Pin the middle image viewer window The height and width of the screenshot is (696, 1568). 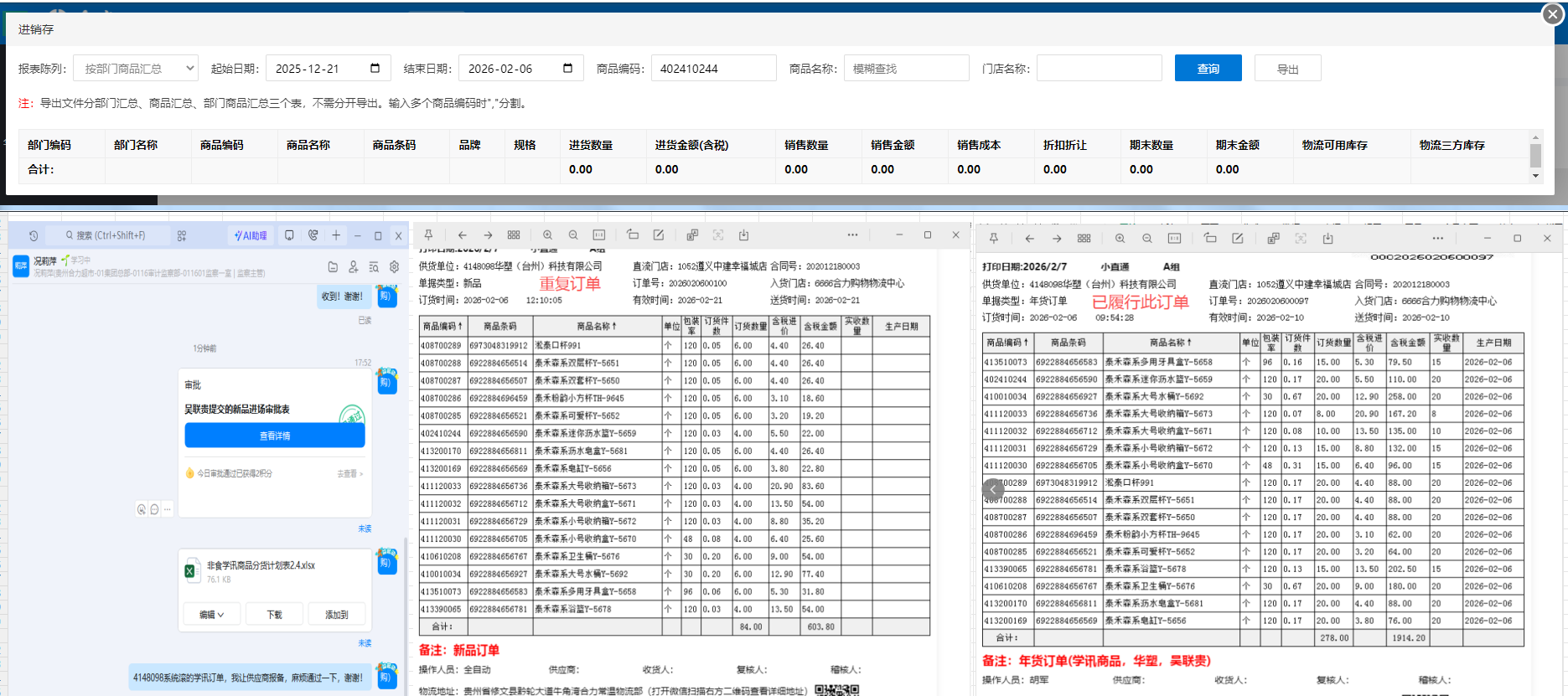coord(428,235)
